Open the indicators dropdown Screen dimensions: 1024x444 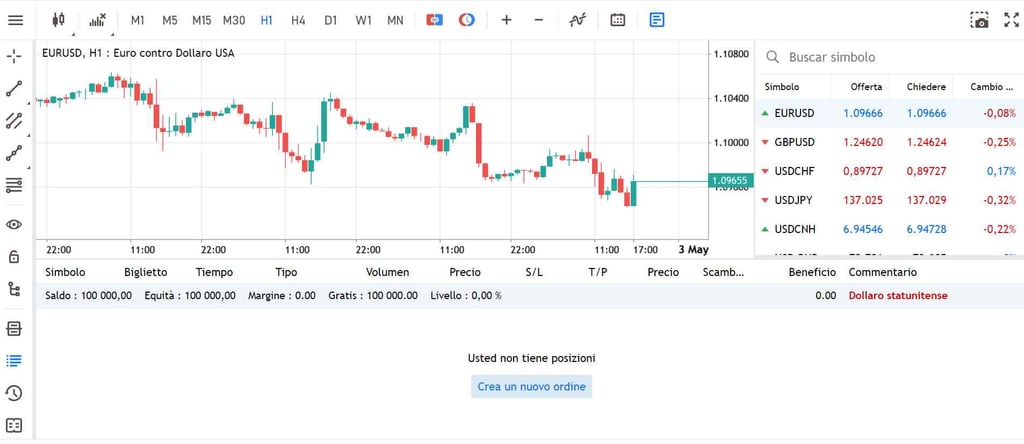coord(97,20)
